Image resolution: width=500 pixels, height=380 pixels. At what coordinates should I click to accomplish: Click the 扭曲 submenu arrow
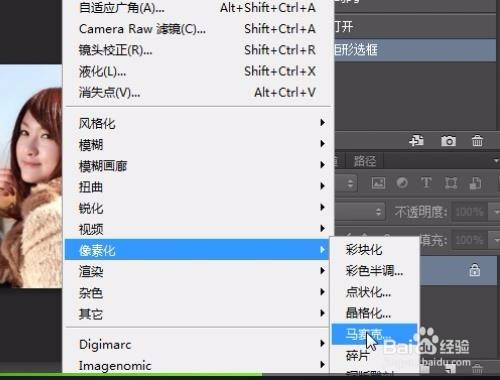tap(322, 186)
